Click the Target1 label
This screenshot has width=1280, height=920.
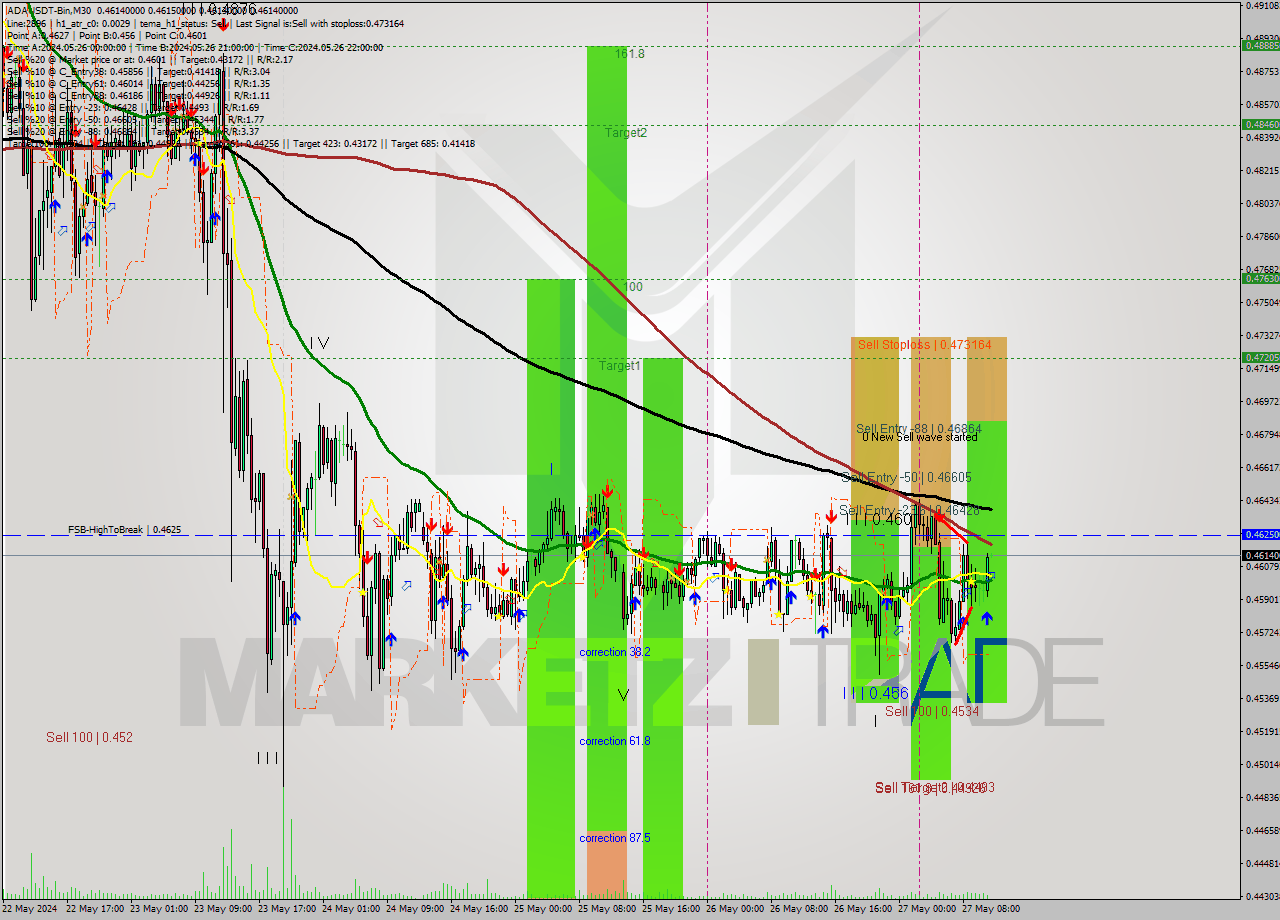pos(619,366)
